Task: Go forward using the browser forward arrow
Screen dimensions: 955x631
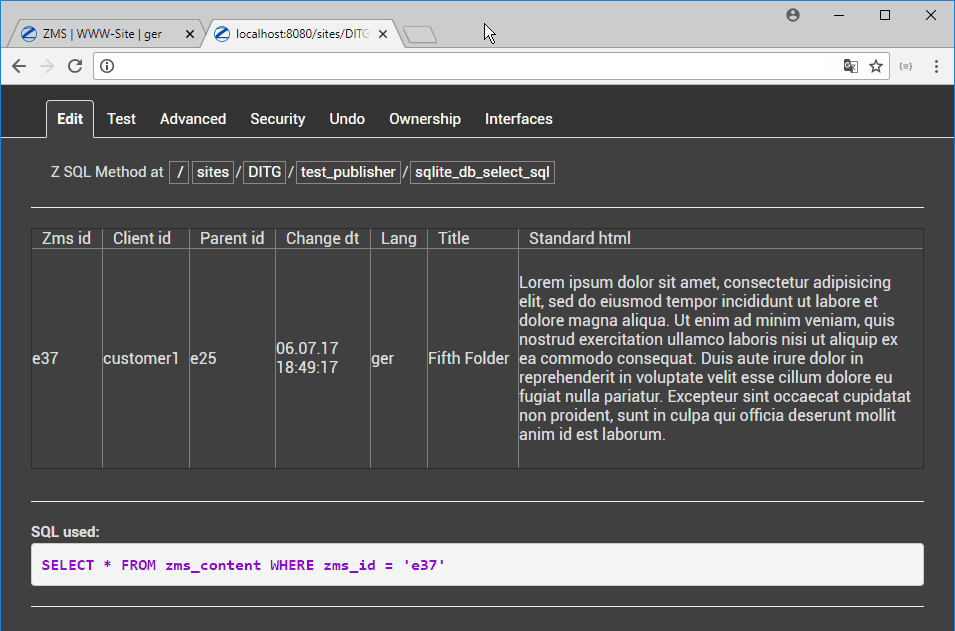Action: tap(47, 66)
